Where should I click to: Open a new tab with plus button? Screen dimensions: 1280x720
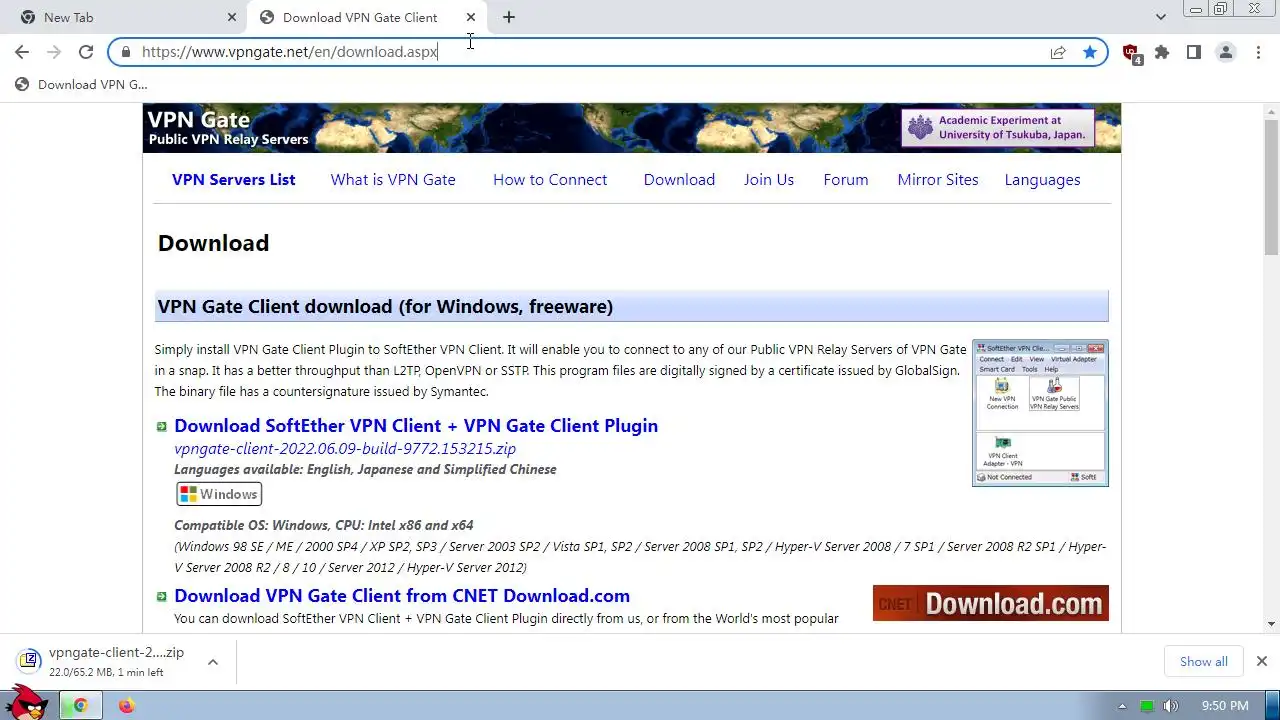coord(509,17)
